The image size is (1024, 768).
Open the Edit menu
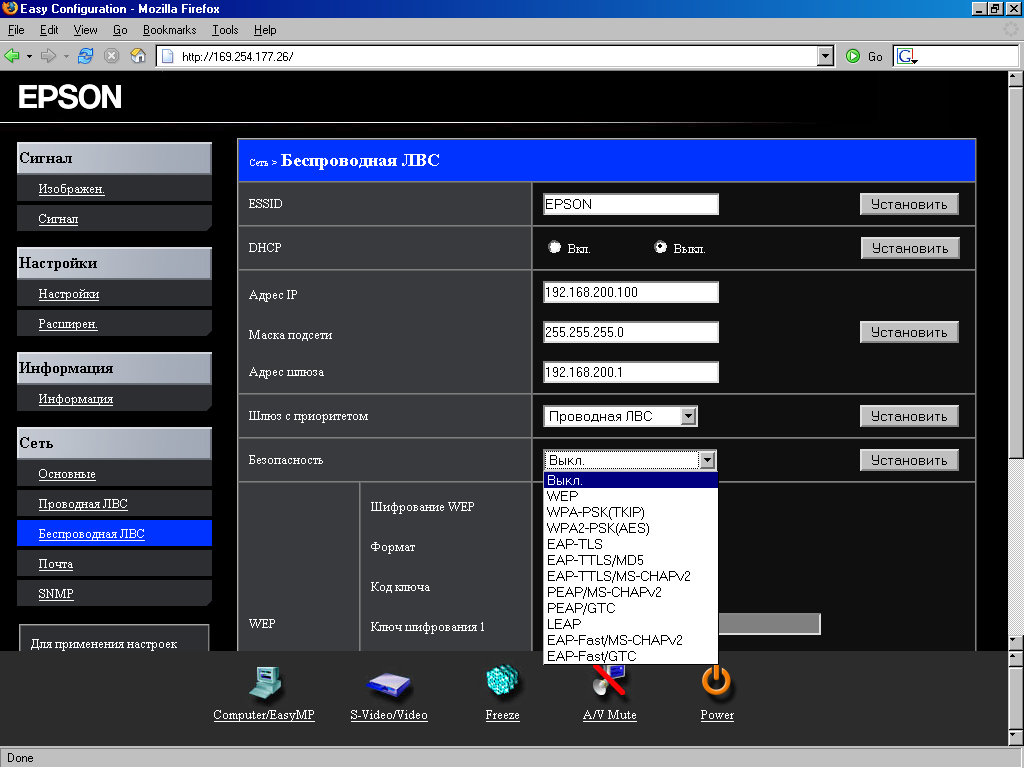[x=49, y=30]
